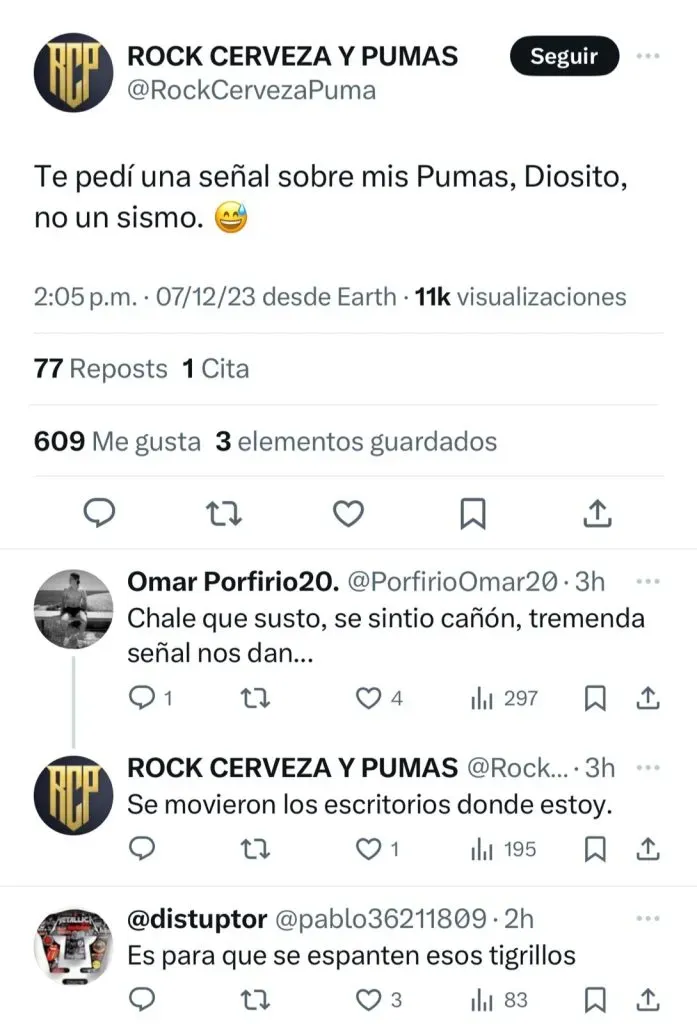Open more options on Omar Porfirio20's reply
Screen dimensions: 697x1024
click(648, 581)
